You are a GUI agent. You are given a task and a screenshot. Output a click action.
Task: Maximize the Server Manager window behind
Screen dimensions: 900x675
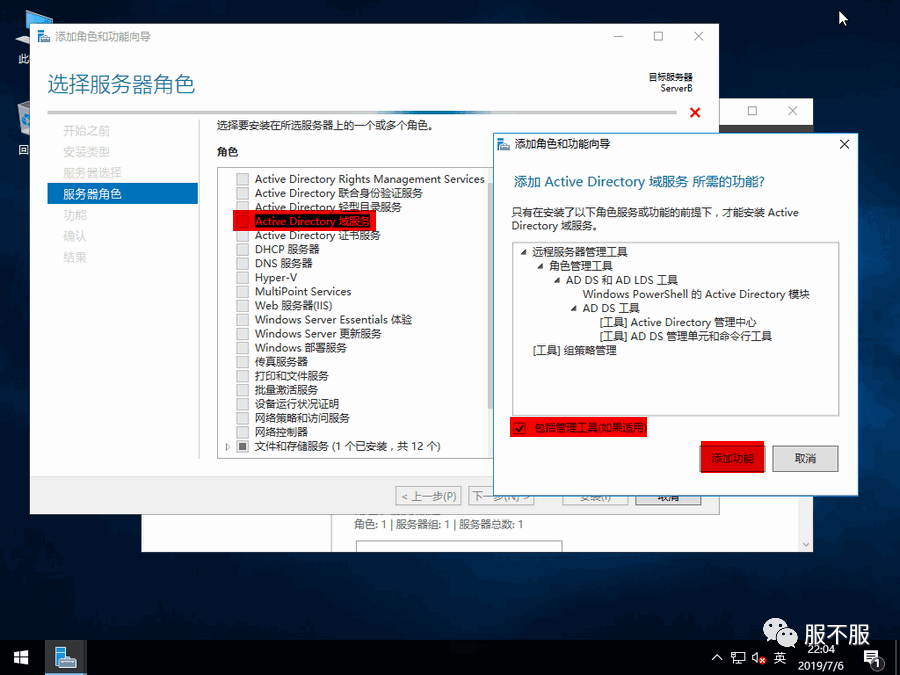click(x=752, y=111)
